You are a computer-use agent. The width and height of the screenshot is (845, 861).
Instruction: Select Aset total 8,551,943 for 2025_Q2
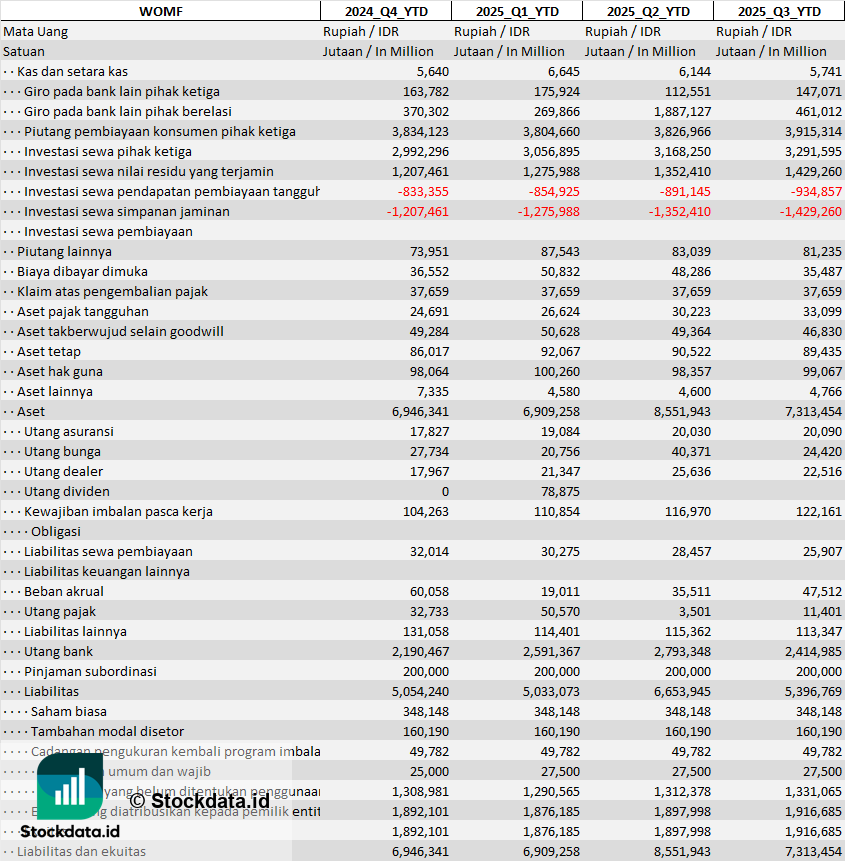pyautogui.click(x=682, y=412)
